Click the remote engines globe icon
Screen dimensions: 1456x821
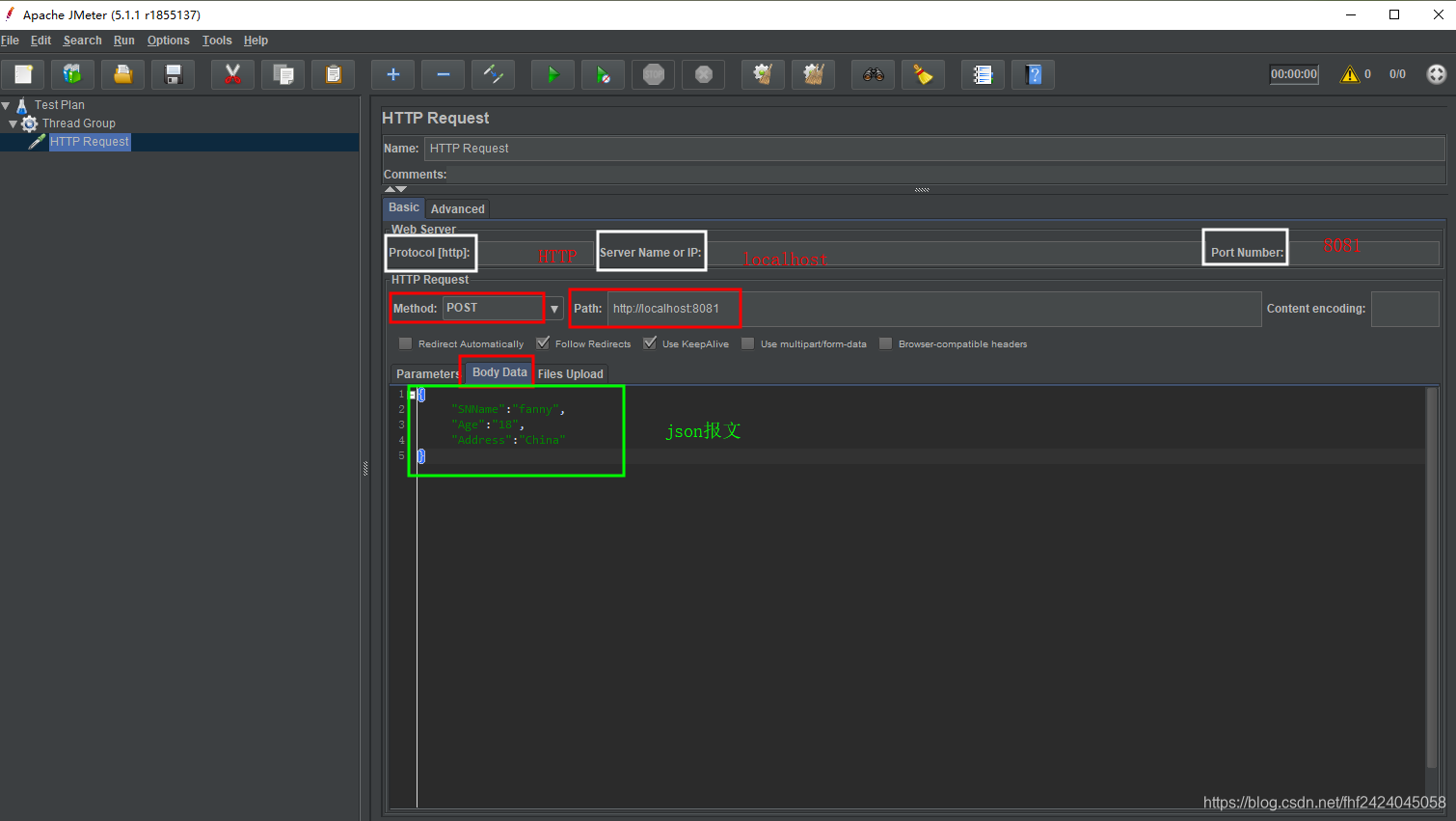[1437, 74]
